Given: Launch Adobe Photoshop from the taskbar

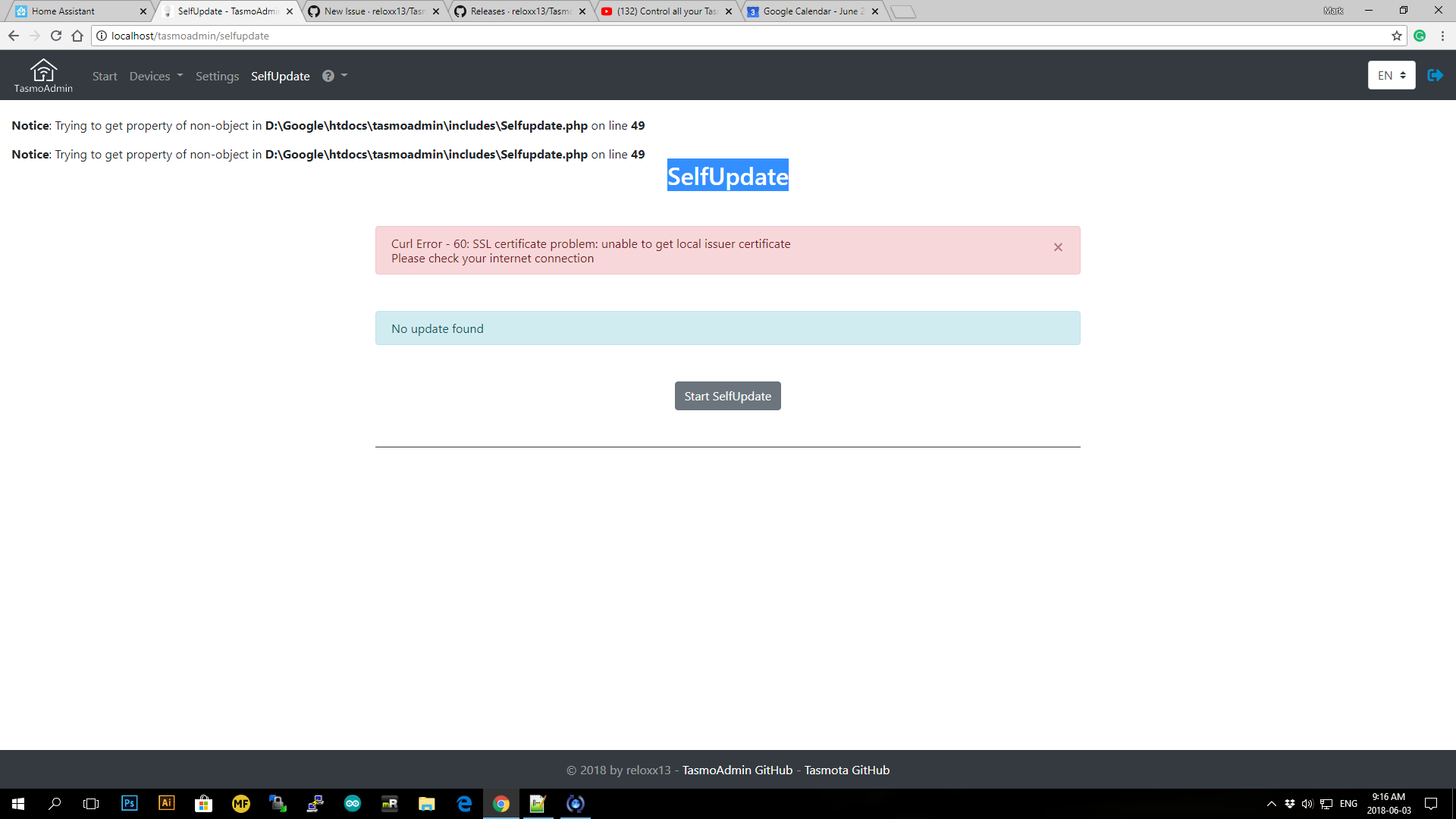Looking at the screenshot, I should [x=129, y=804].
